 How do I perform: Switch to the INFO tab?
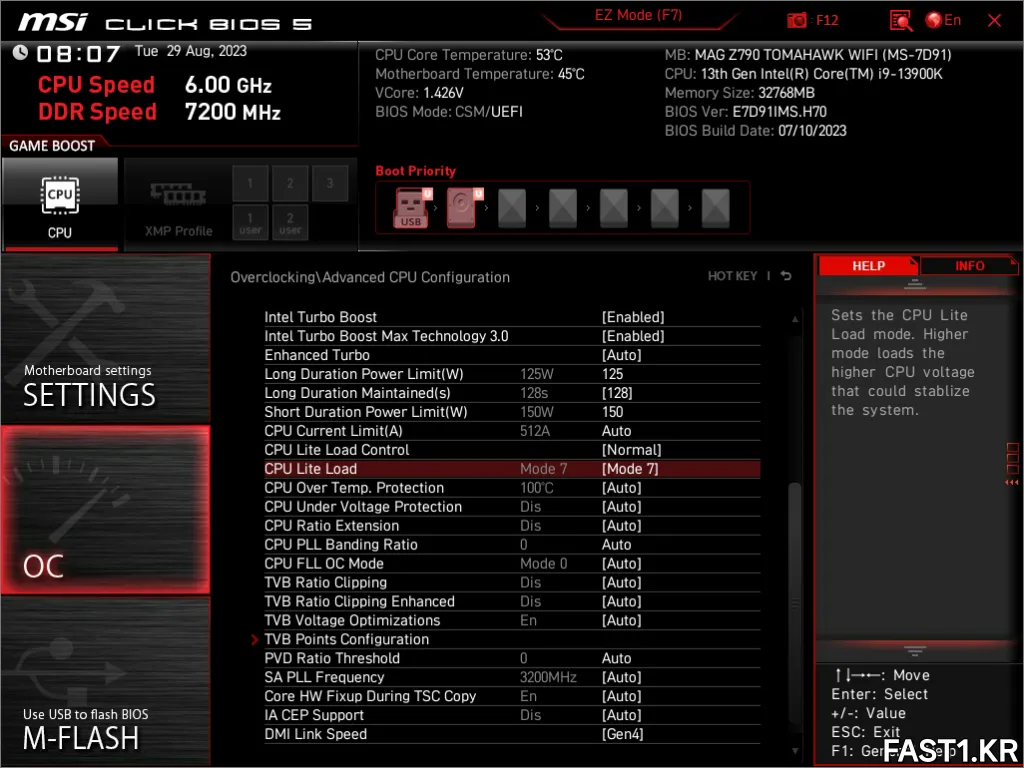969,266
